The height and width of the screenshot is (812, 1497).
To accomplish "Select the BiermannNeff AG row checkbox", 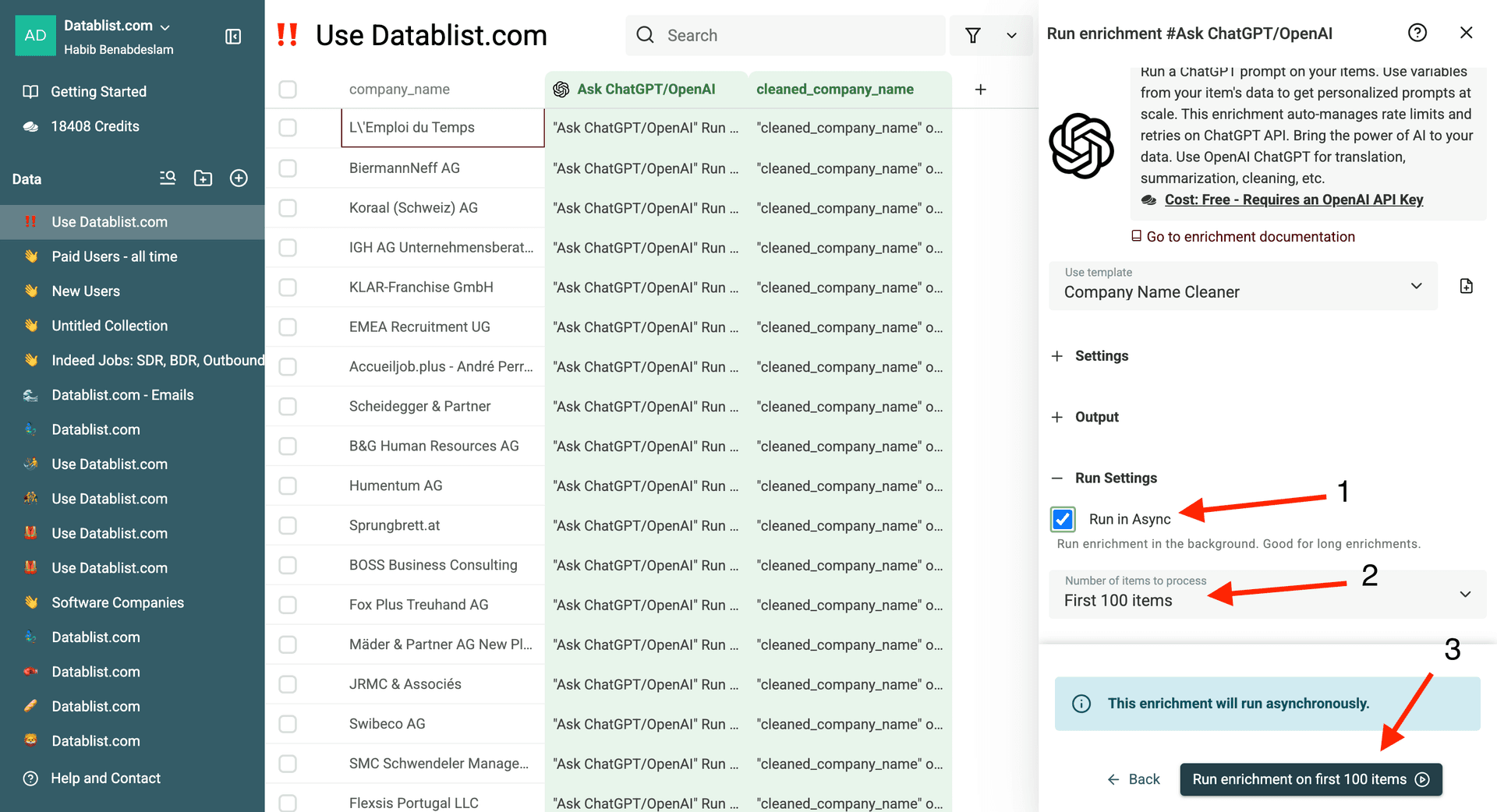I will (x=288, y=168).
